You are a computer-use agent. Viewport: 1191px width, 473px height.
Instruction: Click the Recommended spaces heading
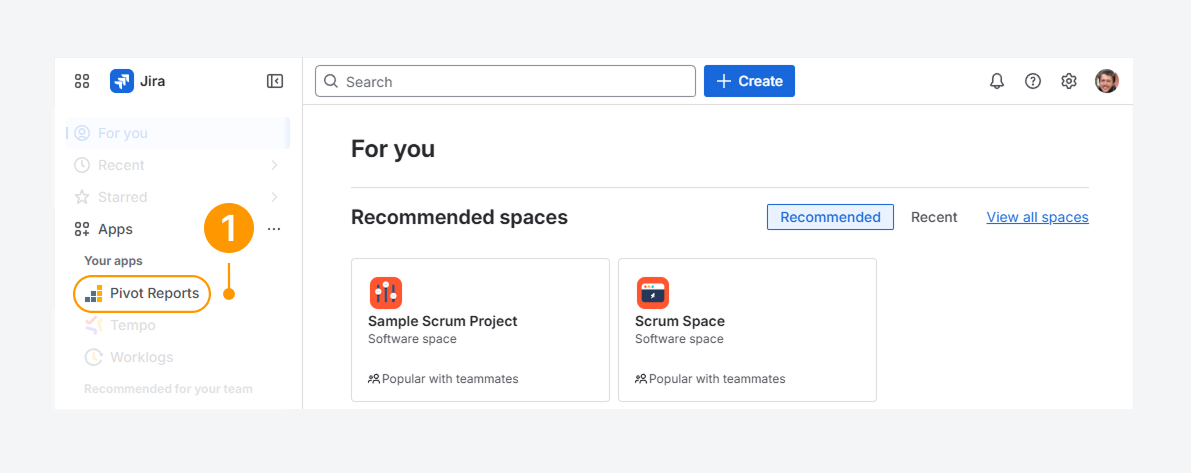[x=460, y=217]
